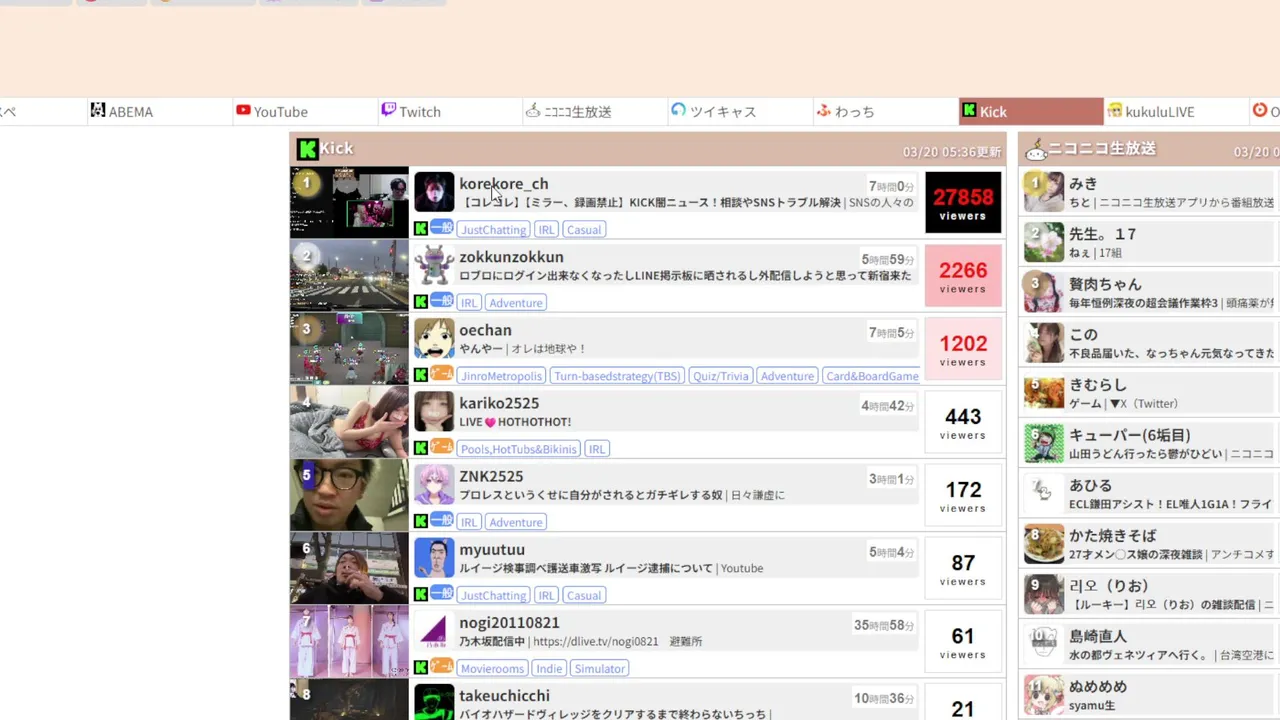Open キューバー(6垢目) niconico thumbnail

pos(1044,443)
